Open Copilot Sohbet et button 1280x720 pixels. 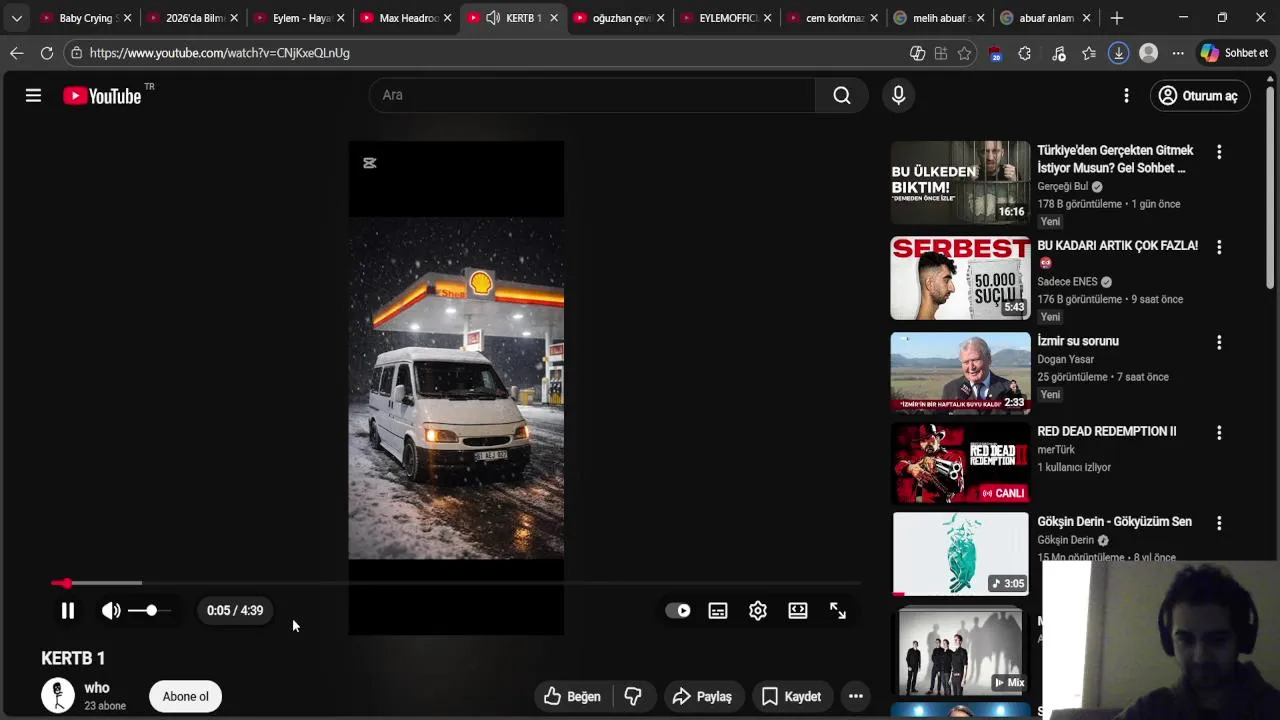(1235, 53)
